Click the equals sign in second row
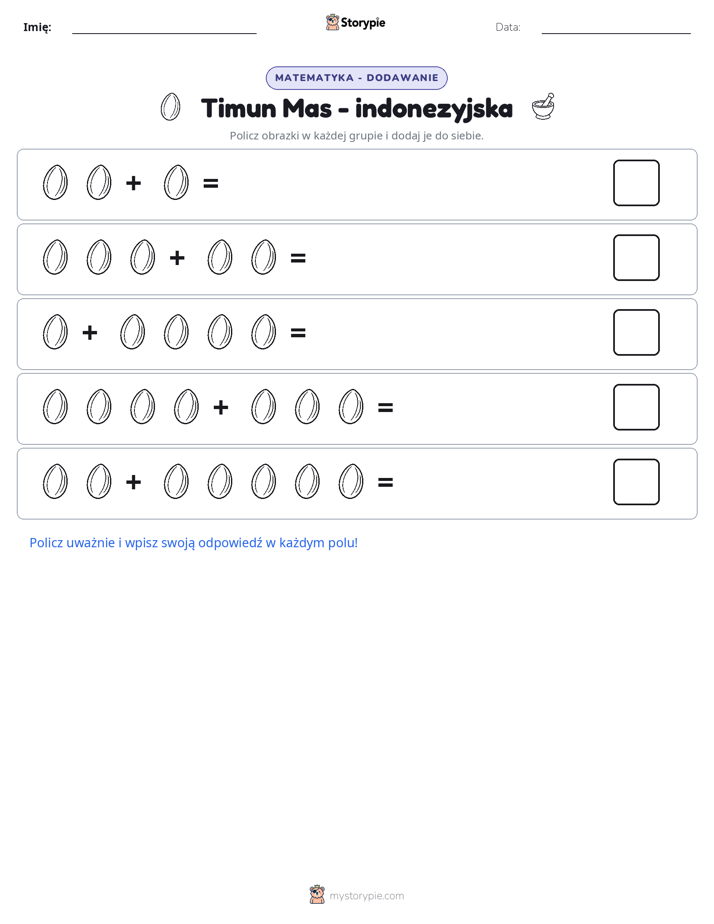 (298, 258)
